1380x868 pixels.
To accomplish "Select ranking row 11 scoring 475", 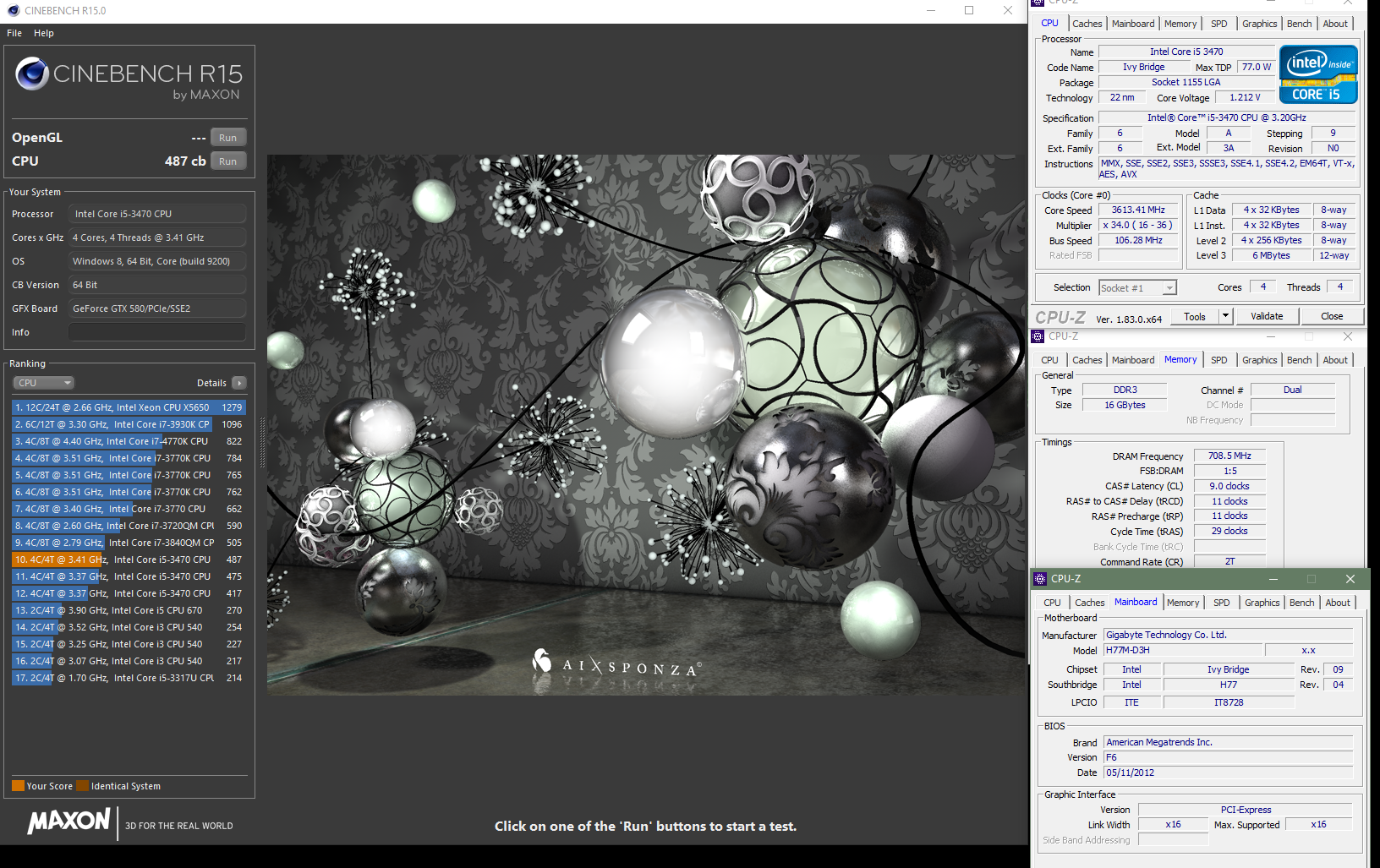I will tap(129, 576).
